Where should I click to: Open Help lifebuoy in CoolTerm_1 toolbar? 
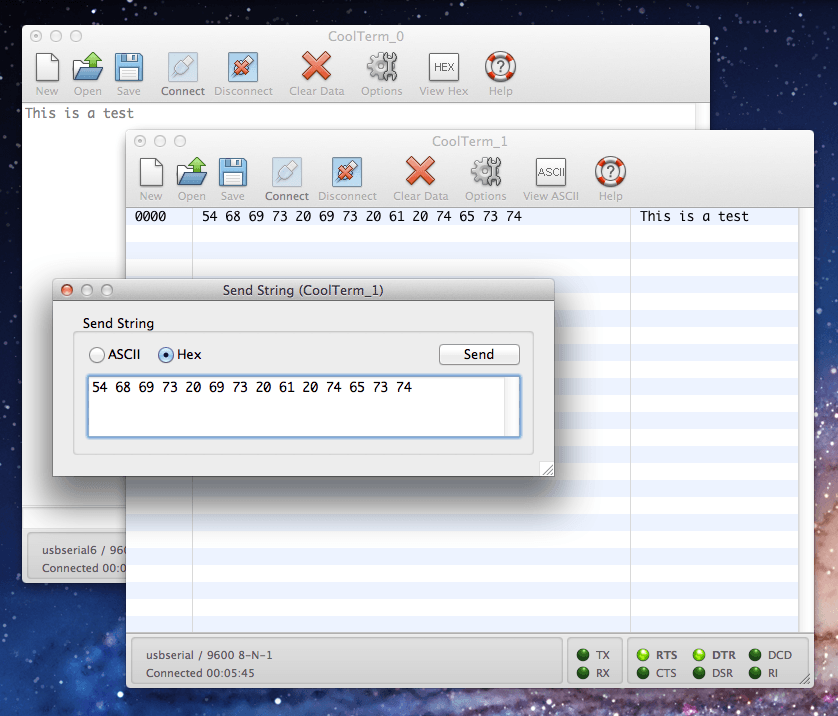tap(610, 172)
